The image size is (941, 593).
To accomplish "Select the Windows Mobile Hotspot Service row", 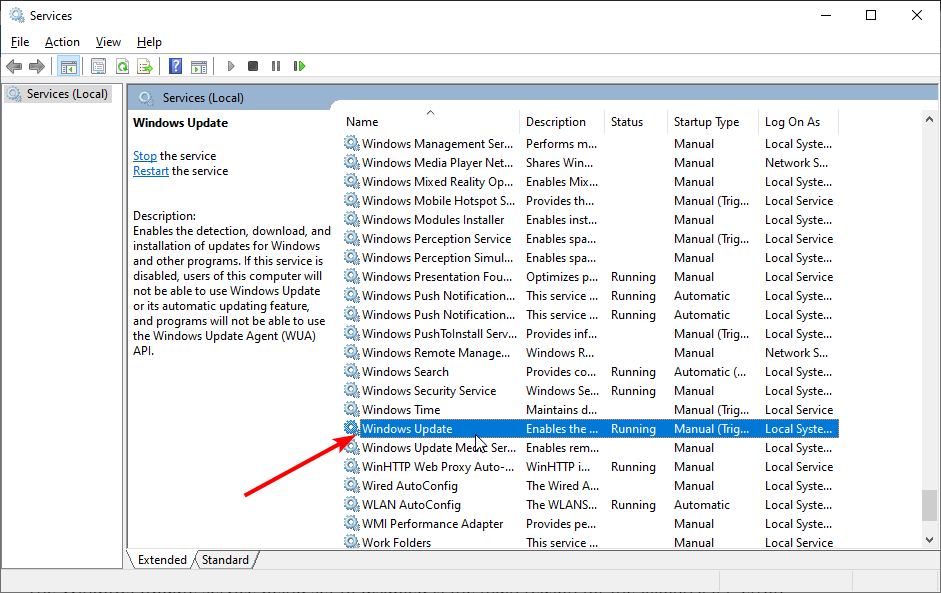I will 591,200.
